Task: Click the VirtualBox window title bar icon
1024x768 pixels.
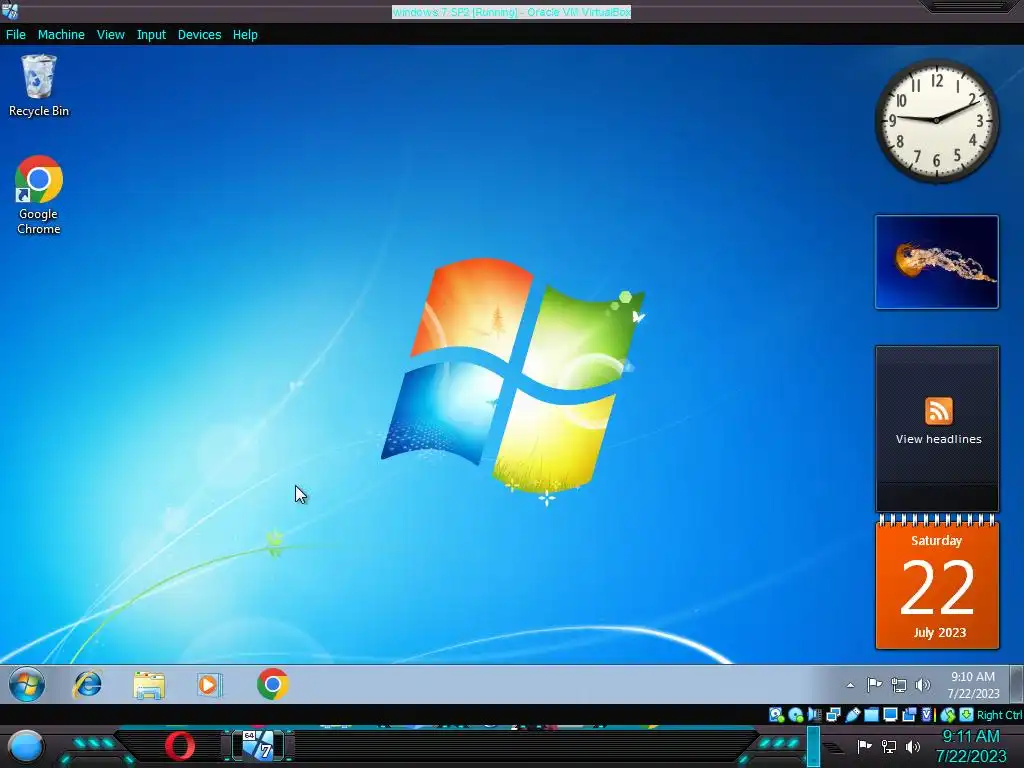Action: pos(10,11)
